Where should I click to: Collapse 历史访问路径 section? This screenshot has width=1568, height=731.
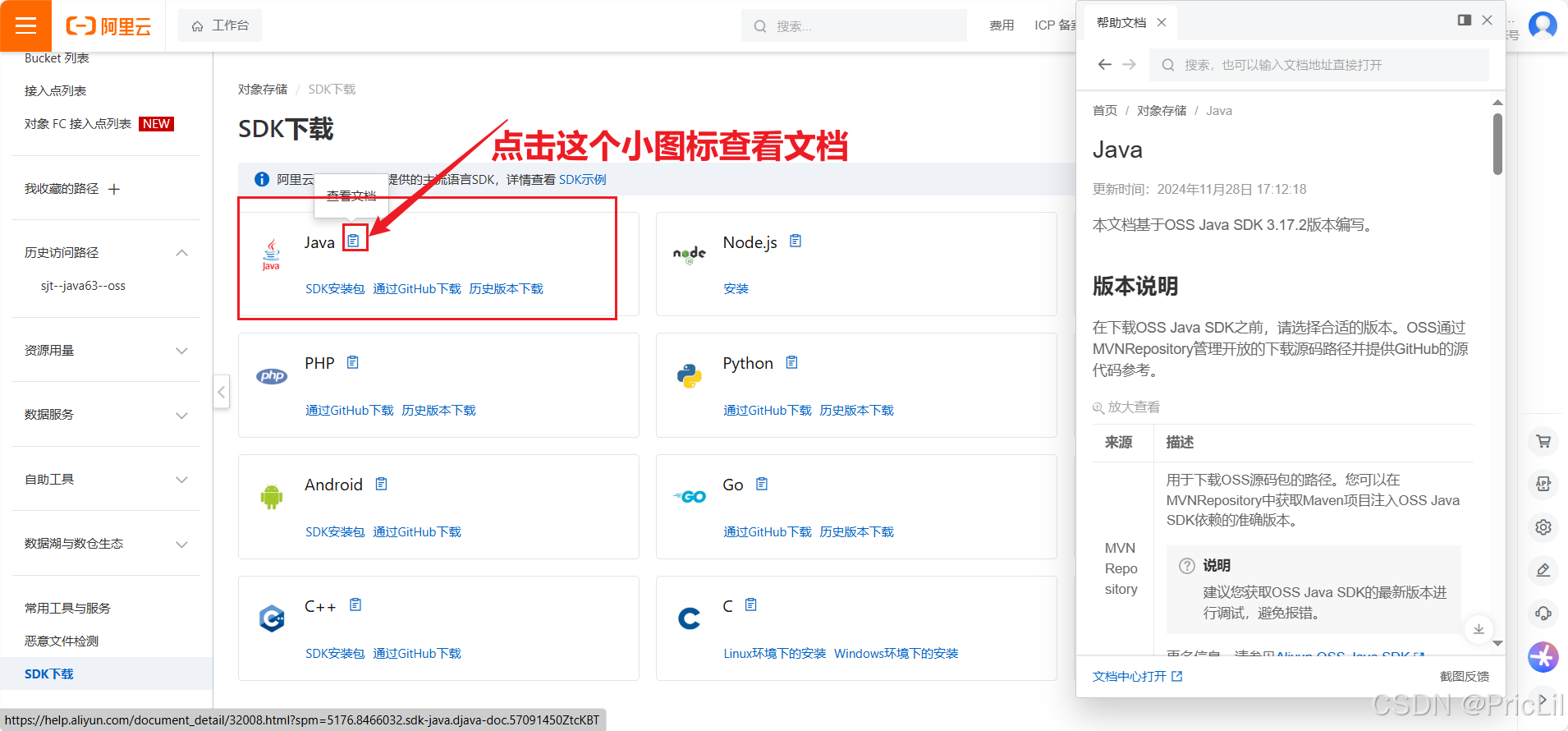click(182, 253)
